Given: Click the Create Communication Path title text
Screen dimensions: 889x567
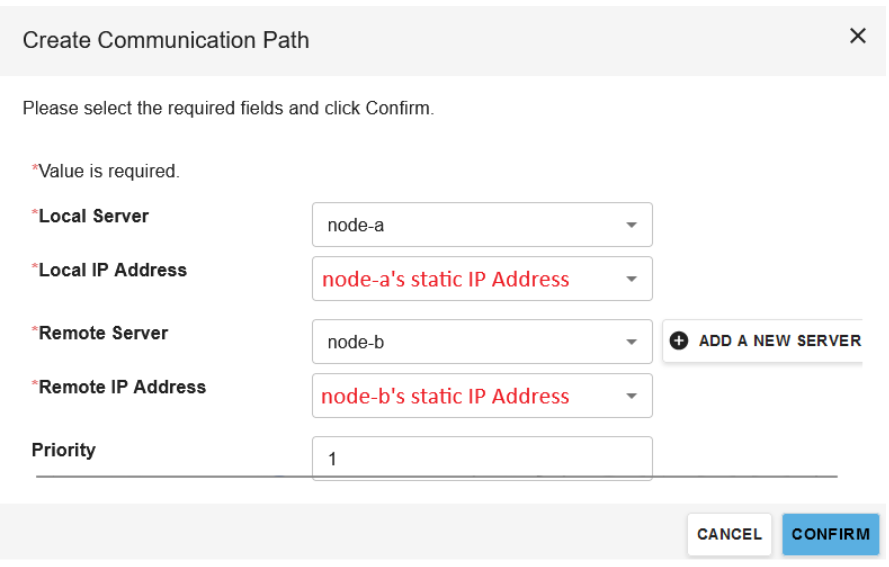Looking at the screenshot, I should click(x=166, y=40).
